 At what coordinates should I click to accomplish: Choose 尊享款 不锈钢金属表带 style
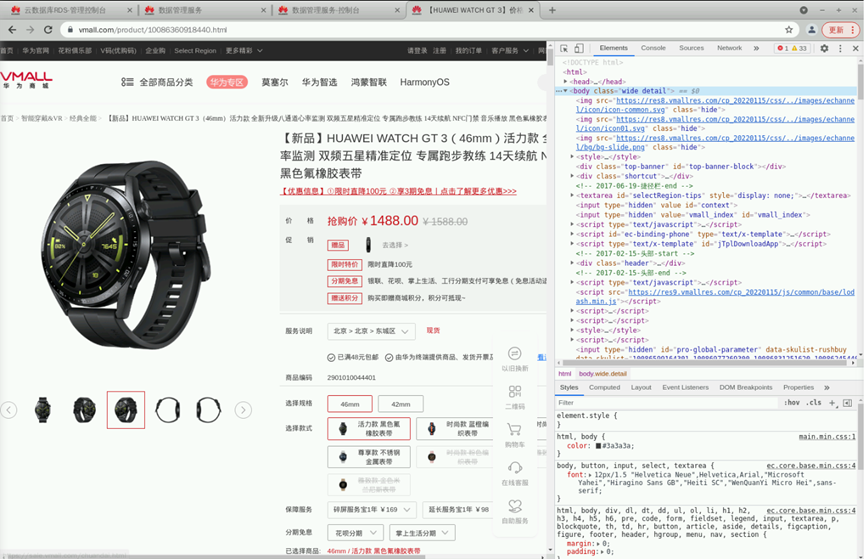[369, 457]
